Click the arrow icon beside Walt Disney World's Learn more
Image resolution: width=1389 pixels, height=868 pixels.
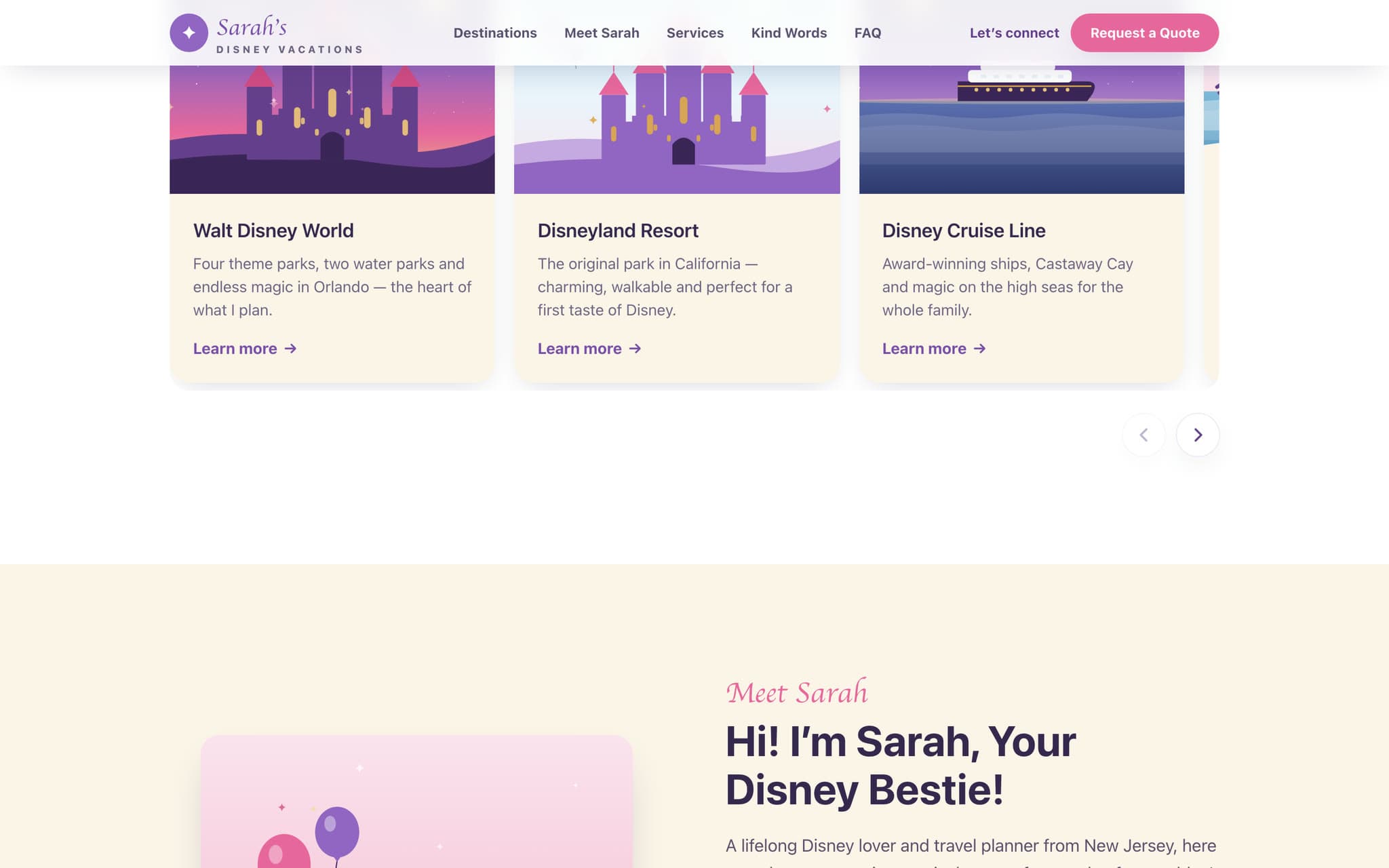tap(290, 349)
